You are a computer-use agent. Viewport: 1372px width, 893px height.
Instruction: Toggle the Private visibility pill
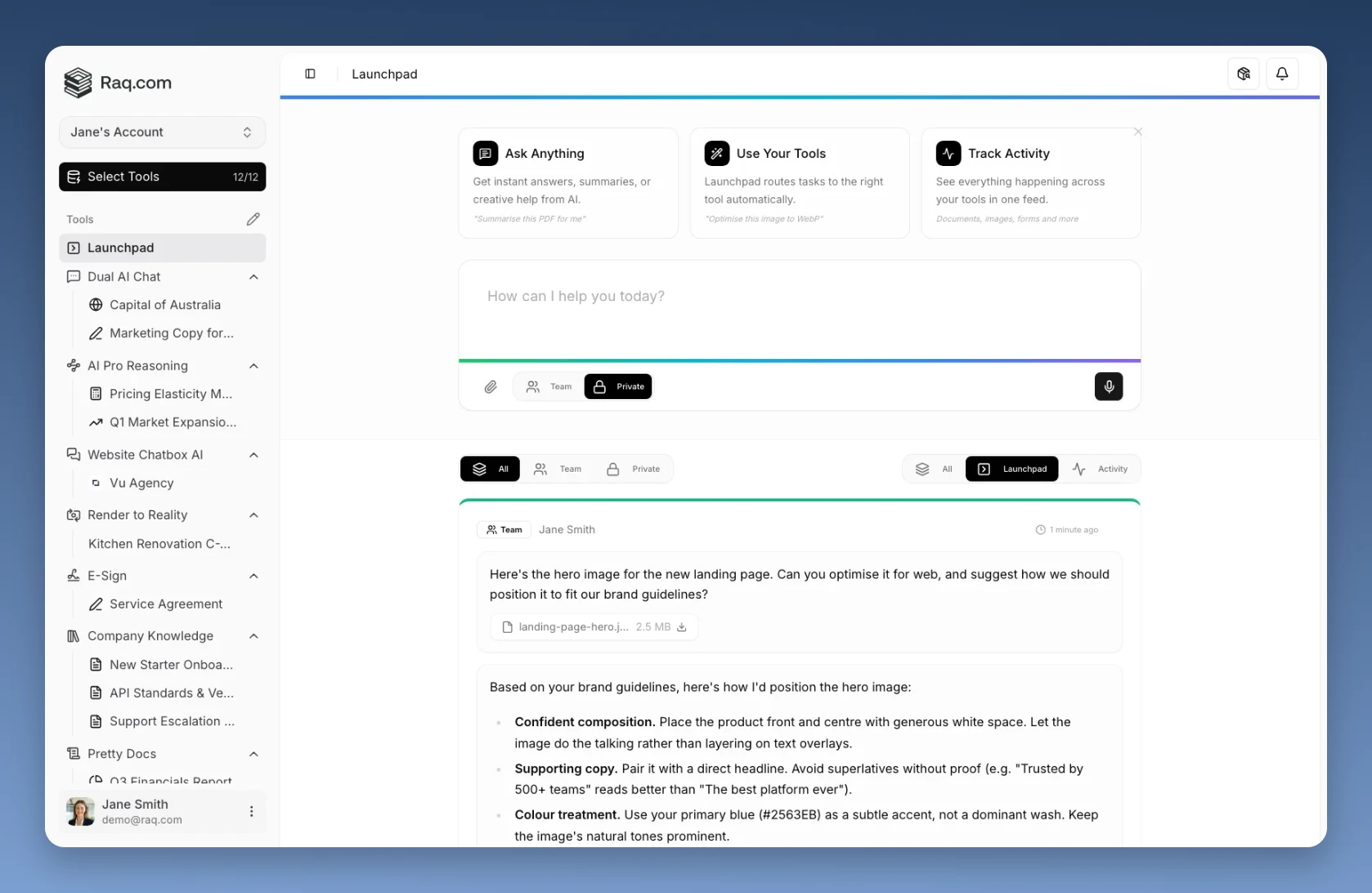617,386
